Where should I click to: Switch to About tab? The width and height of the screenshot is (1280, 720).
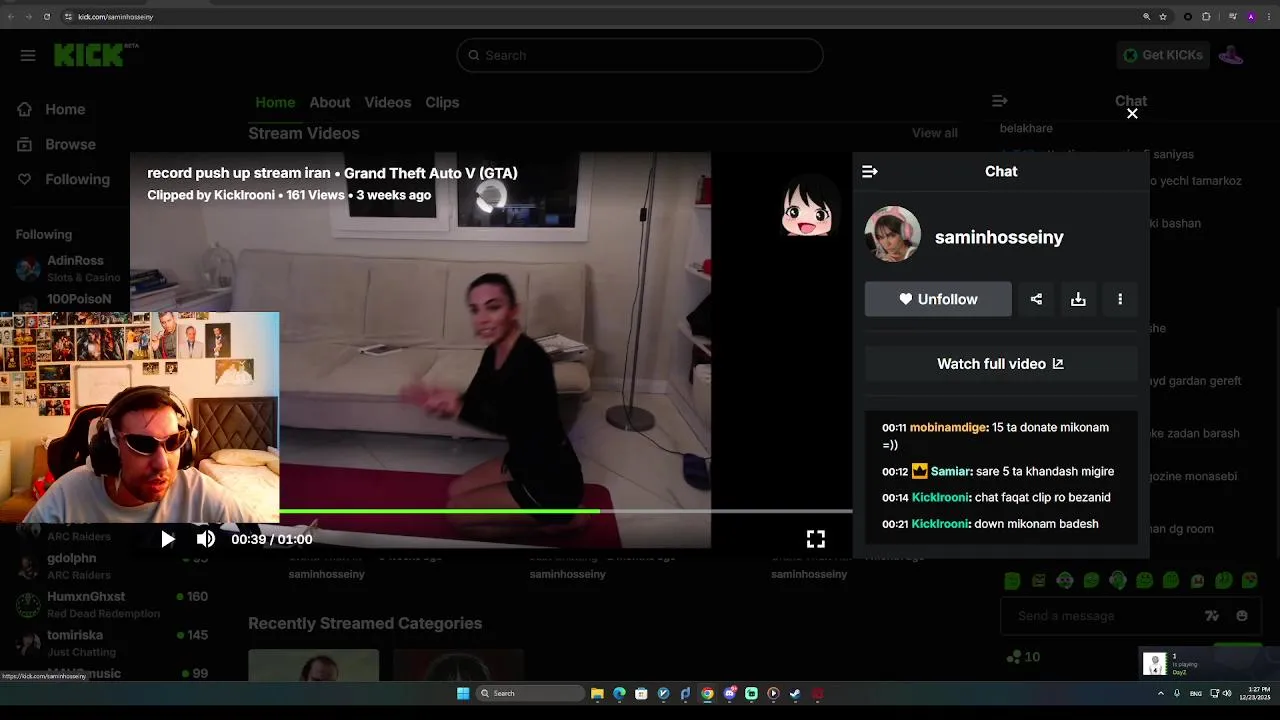tap(329, 102)
